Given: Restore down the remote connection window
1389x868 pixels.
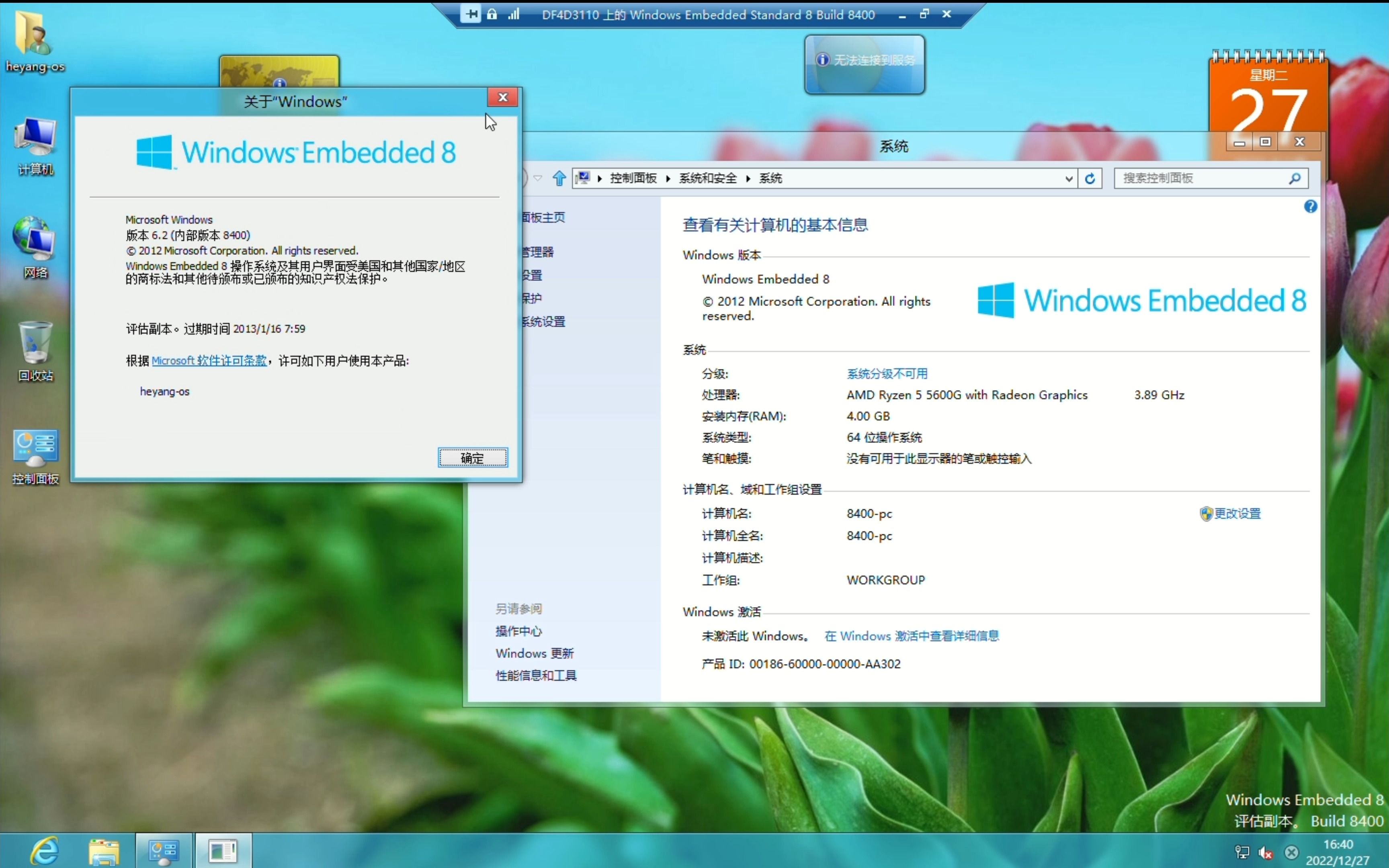Looking at the screenshot, I should click(924, 14).
